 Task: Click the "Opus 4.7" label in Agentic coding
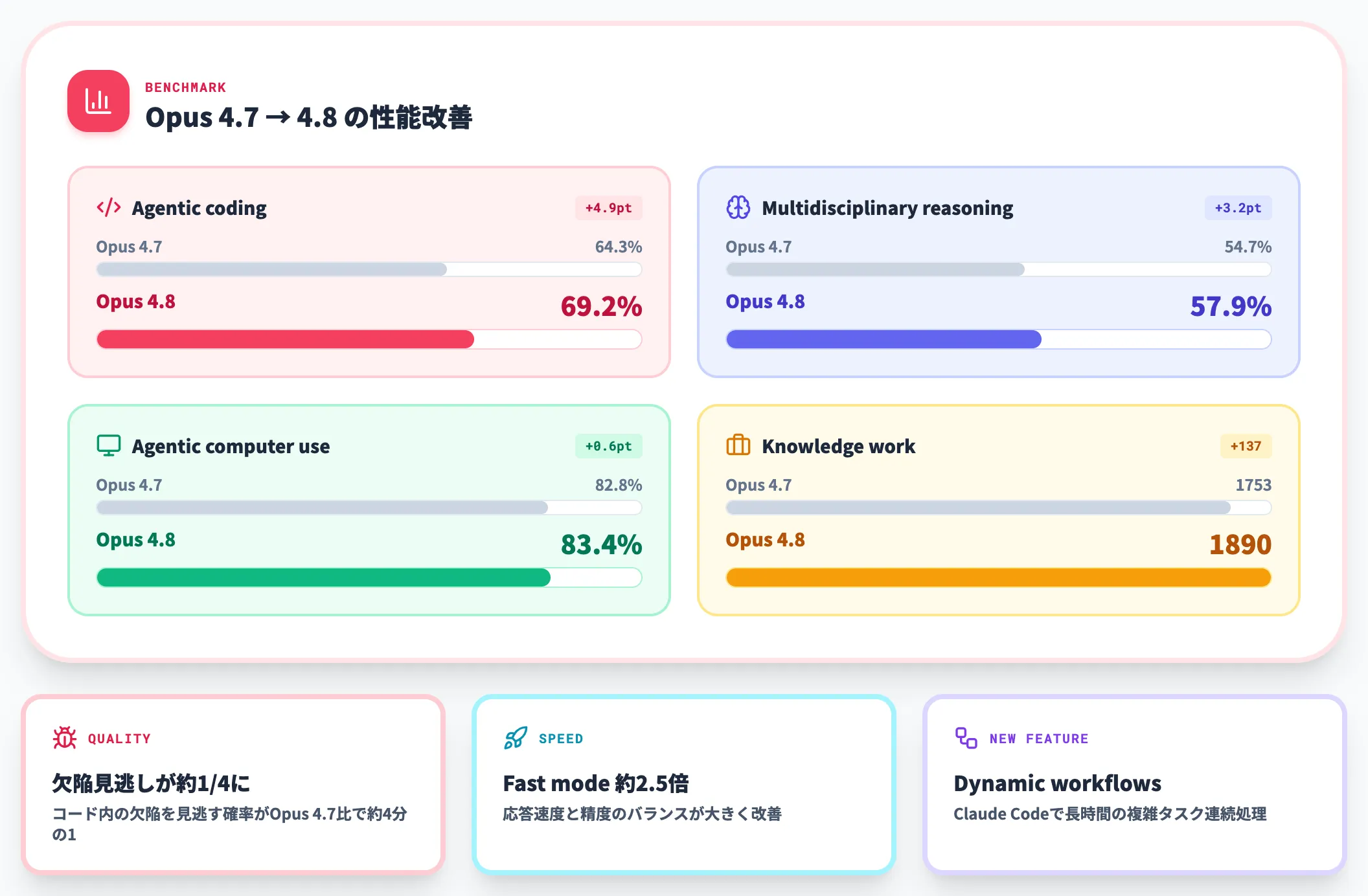coord(129,247)
